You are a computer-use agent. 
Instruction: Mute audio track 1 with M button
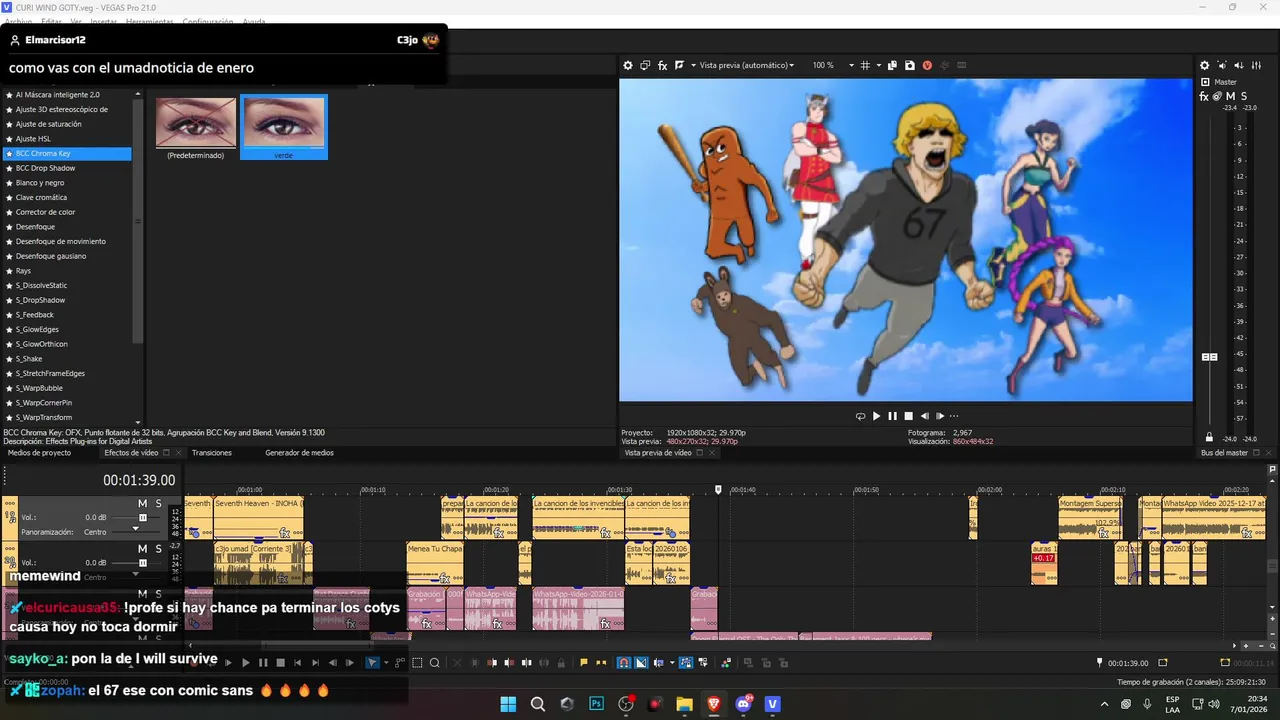coord(142,503)
